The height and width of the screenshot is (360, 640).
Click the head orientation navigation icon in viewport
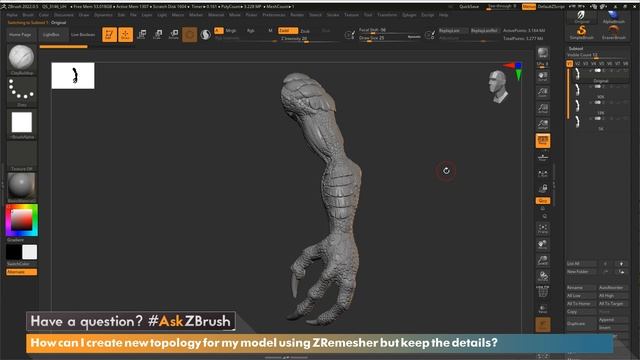click(498, 86)
